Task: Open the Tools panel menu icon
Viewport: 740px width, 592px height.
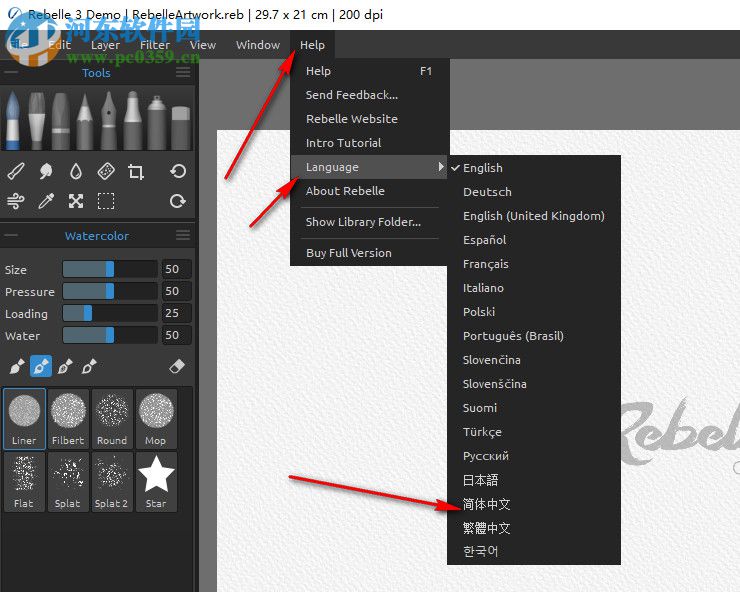Action: click(x=183, y=72)
